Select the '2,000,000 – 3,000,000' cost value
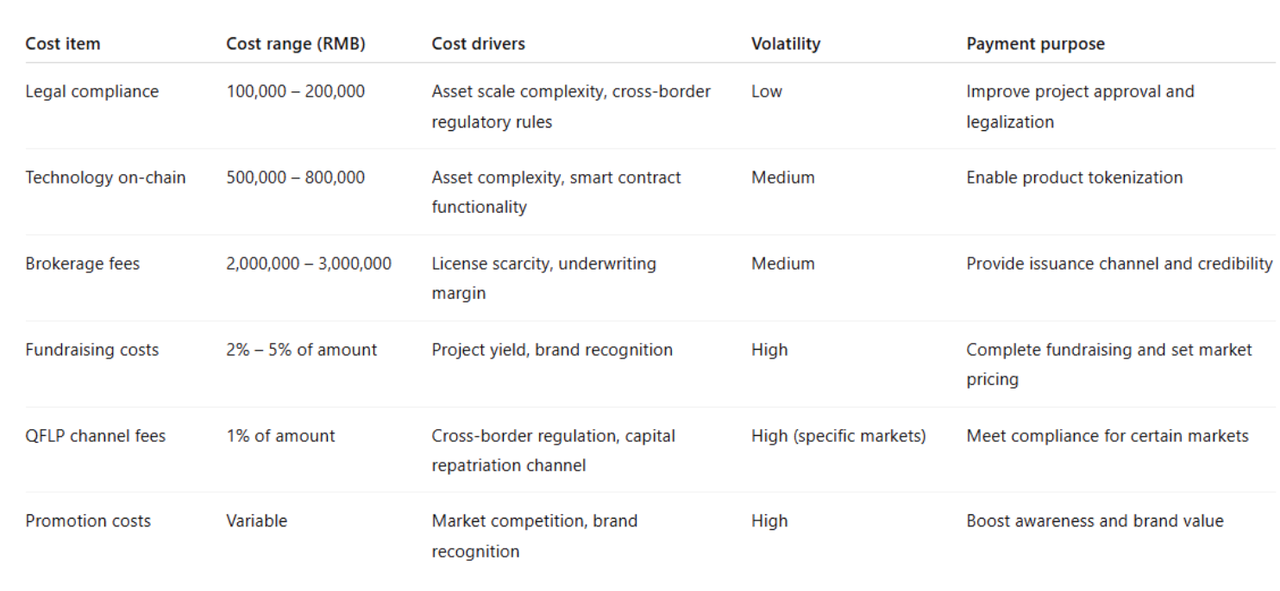1280x591 pixels. pos(308,264)
